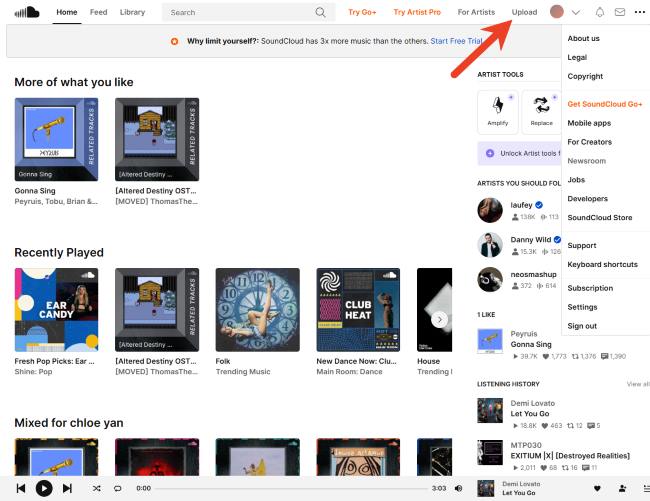Like the playing track with heart icon

[597, 489]
